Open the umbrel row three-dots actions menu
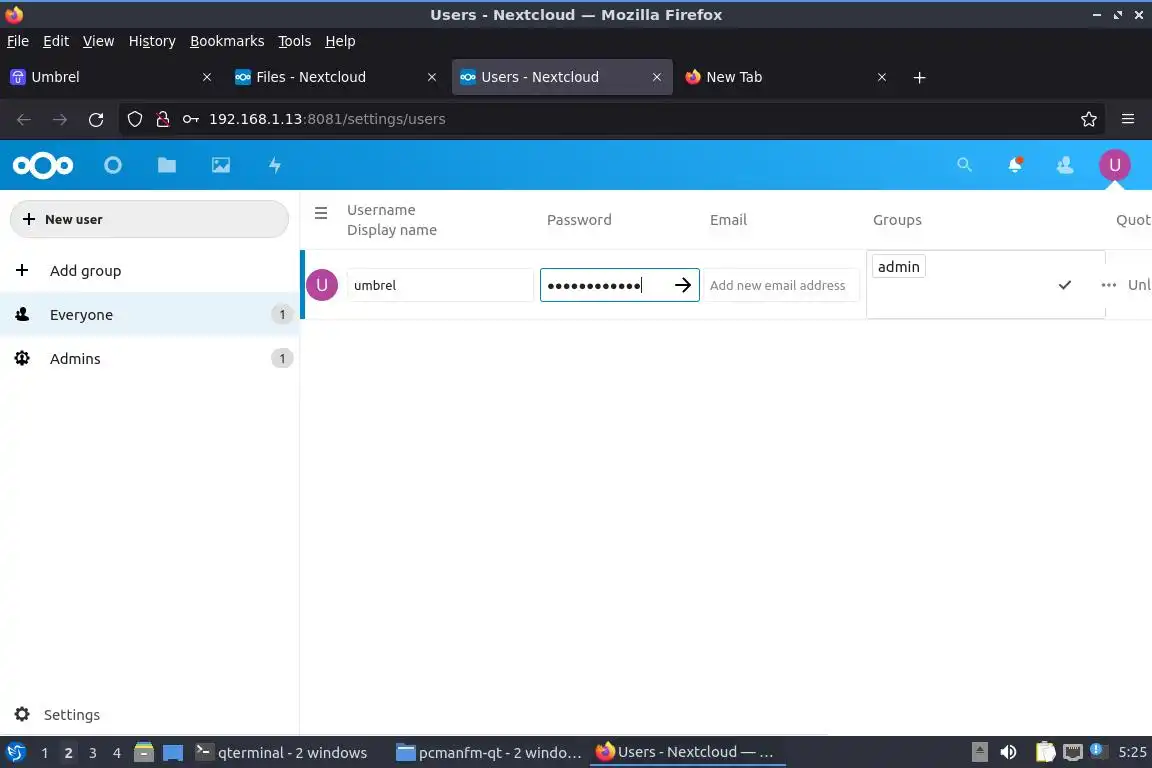 pos(1109,285)
